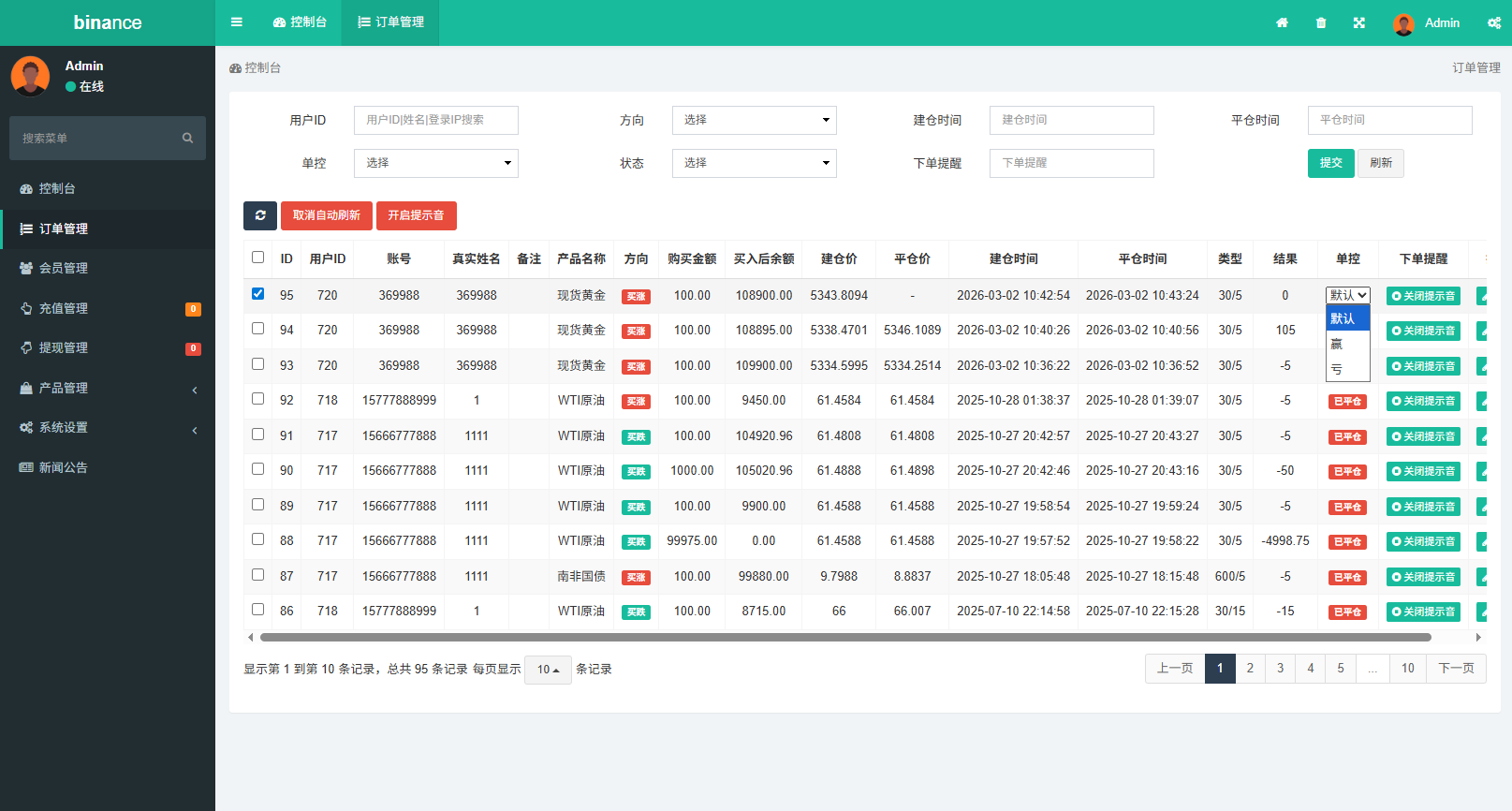Open the 方向 dropdown filter
This screenshot has height=811, width=1512.
[x=754, y=120]
